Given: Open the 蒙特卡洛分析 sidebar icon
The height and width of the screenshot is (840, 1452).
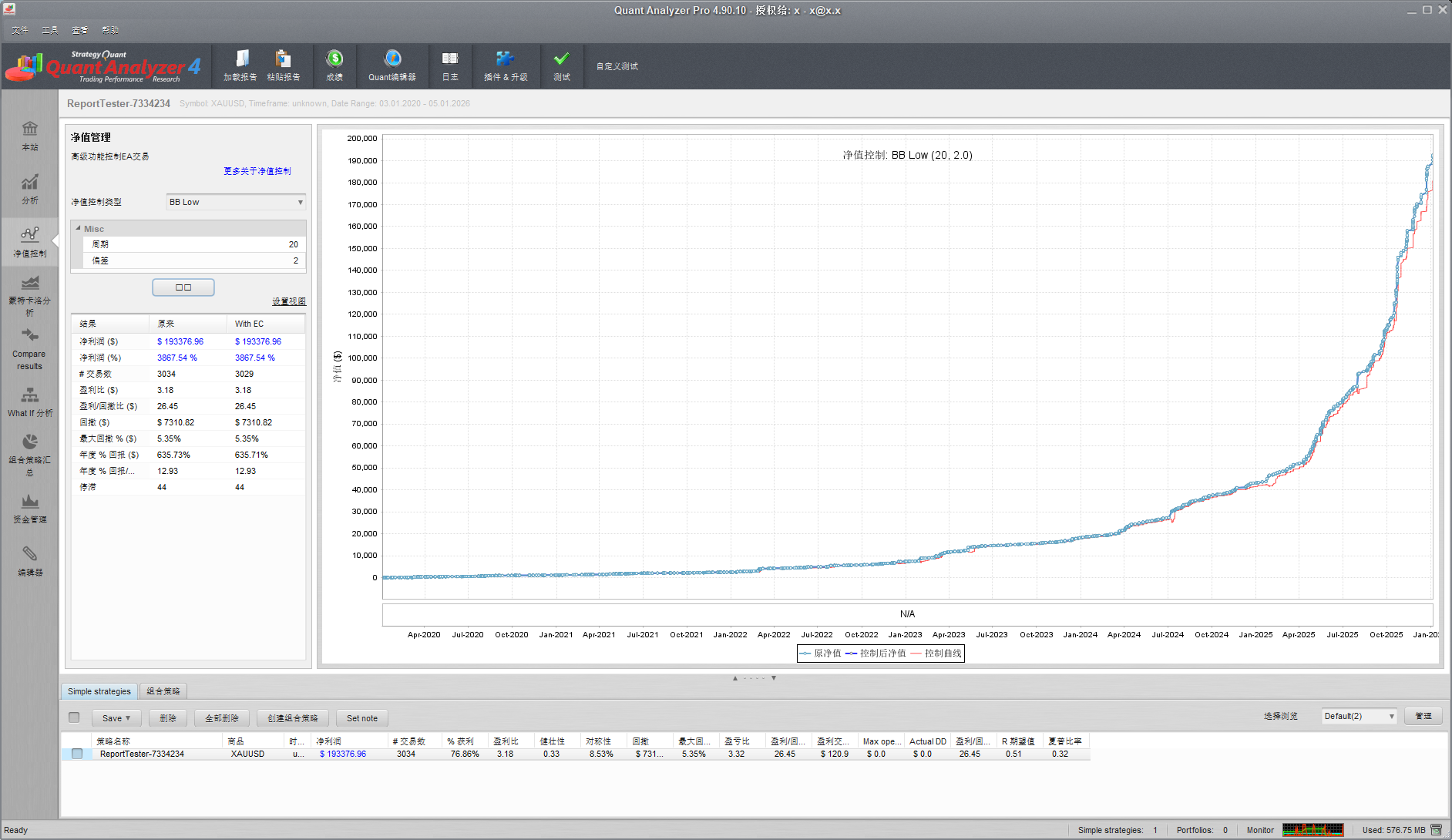Looking at the screenshot, I should 30,284.
